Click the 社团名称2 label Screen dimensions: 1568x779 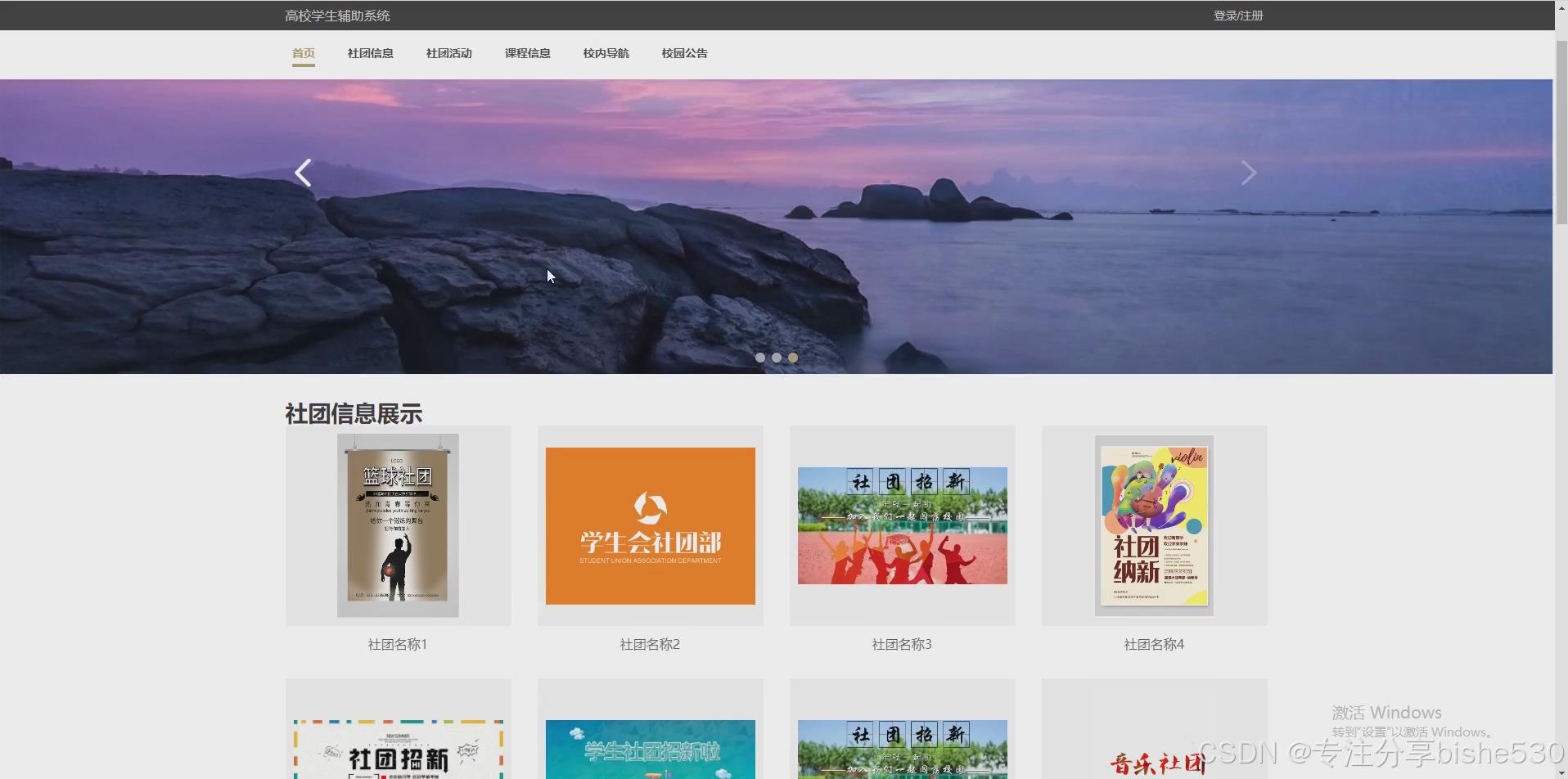tap(651, 645)
